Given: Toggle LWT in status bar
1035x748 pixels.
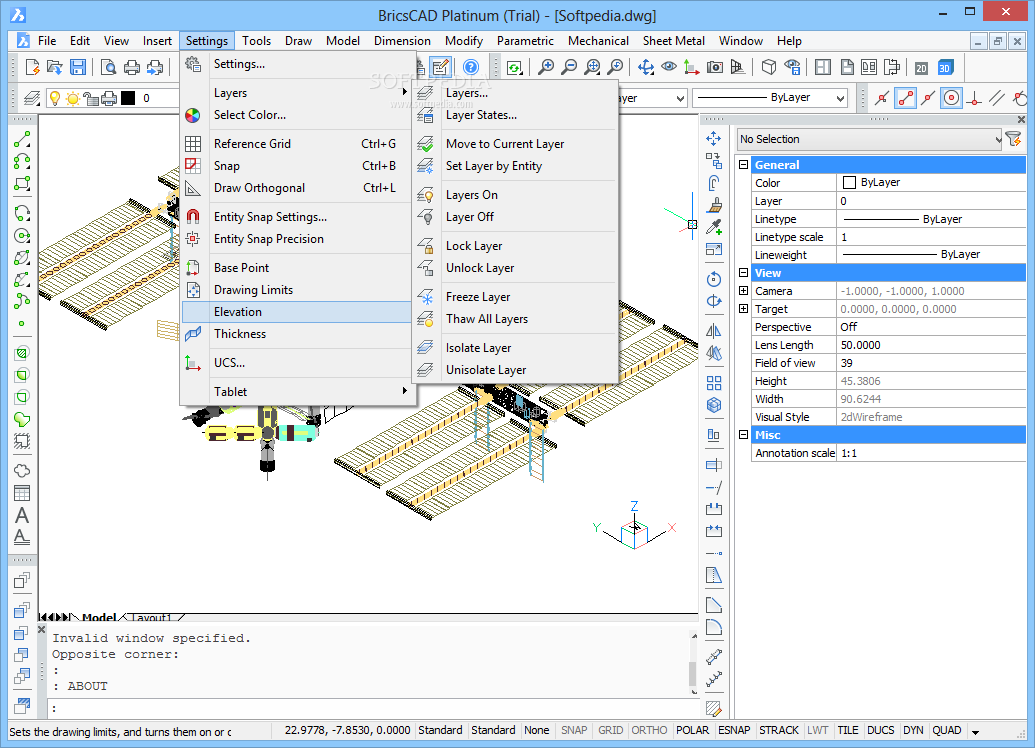Looking at the screenshot, I should [x=818, y=730].
